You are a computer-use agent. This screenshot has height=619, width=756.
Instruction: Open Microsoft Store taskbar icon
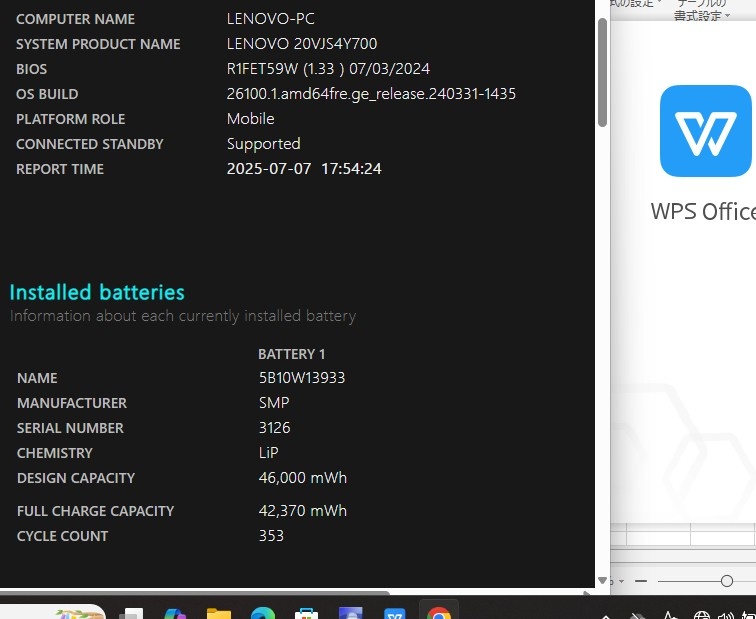(306, 614)
